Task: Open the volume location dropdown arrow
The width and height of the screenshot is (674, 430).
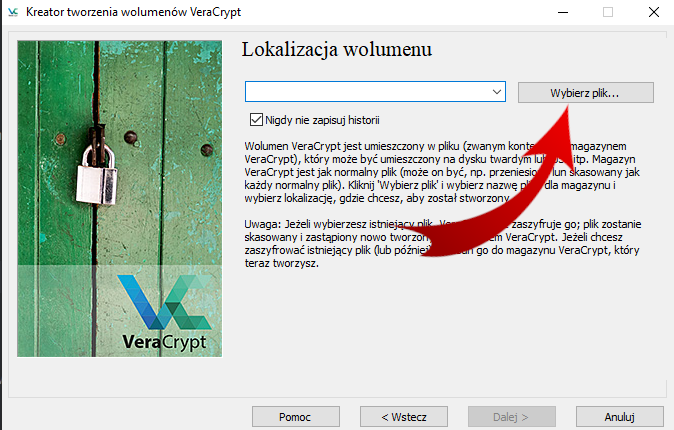Action: pos(497,92)
